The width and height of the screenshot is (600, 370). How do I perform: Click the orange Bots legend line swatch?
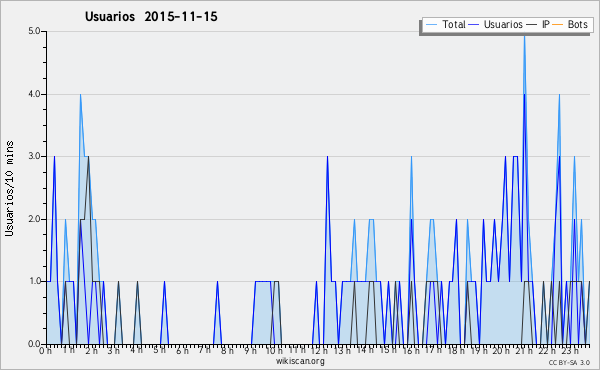point(558,25)
